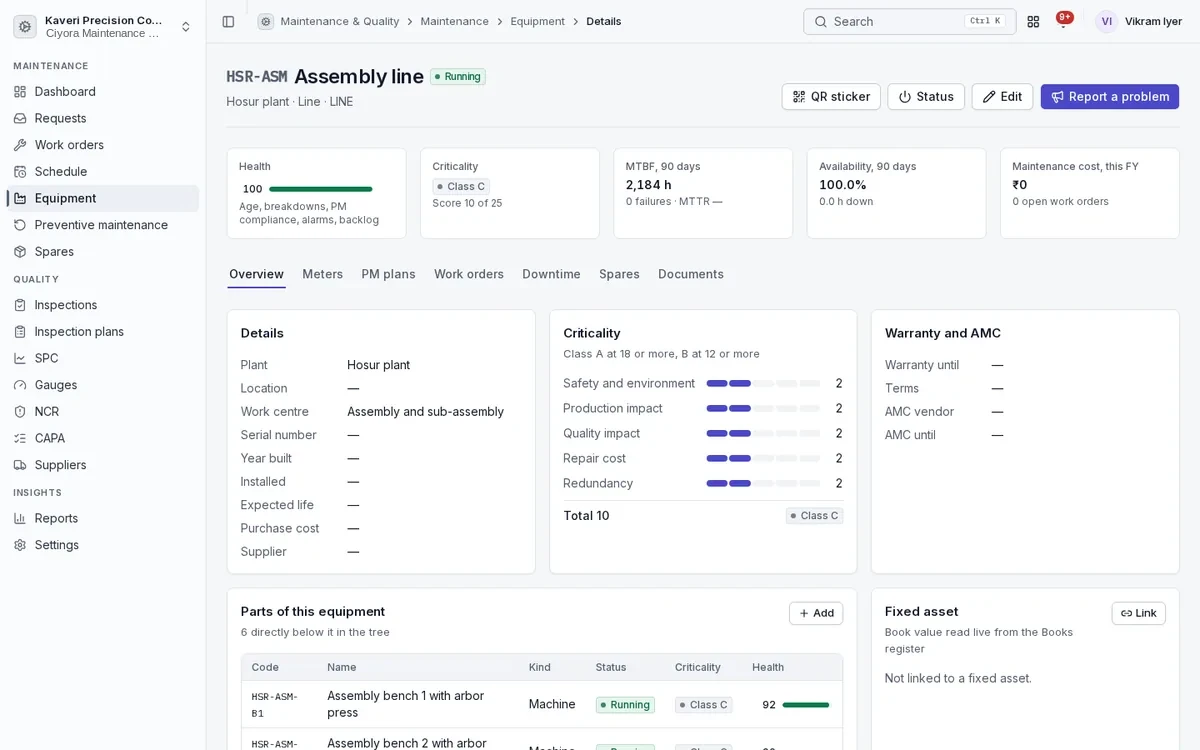Switch to the Meters tab
The image size is (1200, 750).
[x=322, y=274]
